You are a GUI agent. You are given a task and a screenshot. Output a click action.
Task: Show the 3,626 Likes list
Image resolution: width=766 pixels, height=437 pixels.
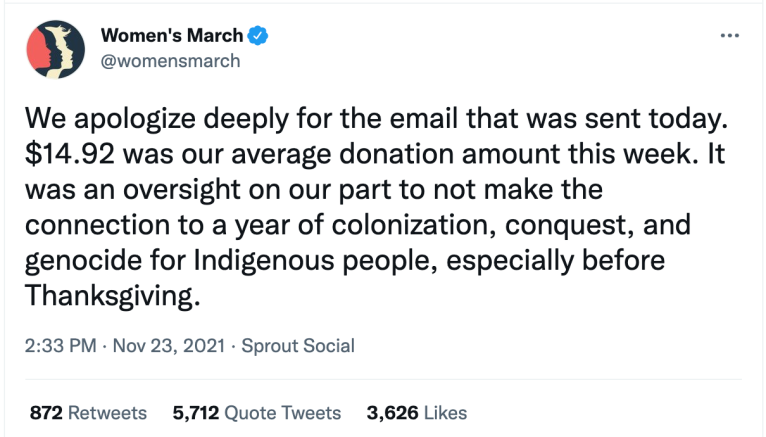click(x=417, y=412)
